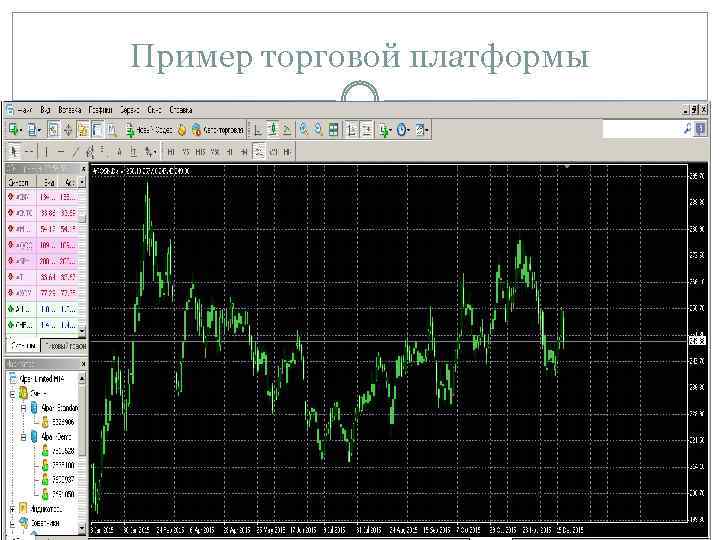The image size is (720, 540).
Task: Switch to M1 timeframe
Action: [171, 152]
